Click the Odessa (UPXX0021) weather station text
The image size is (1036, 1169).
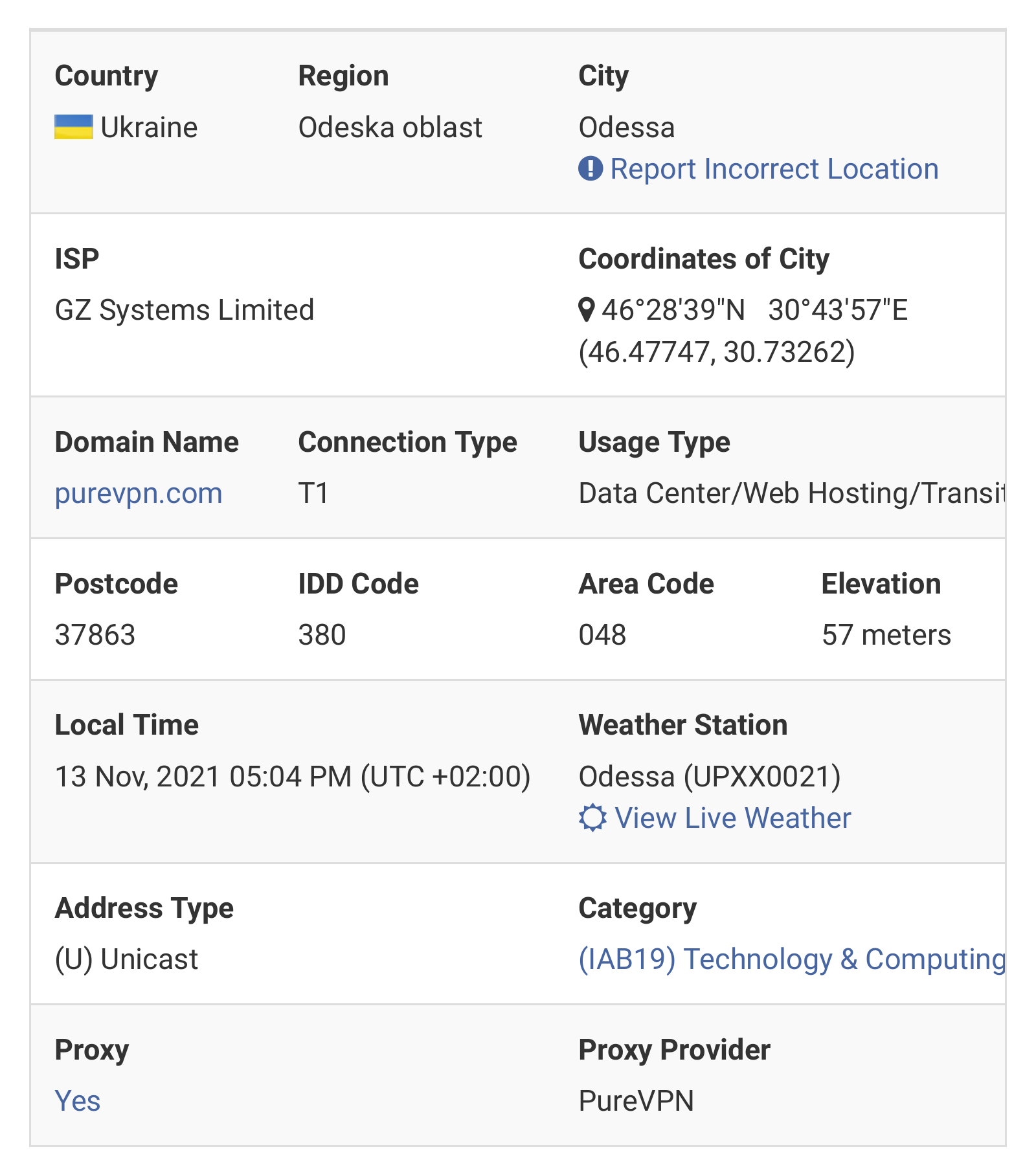click(710, 777)
